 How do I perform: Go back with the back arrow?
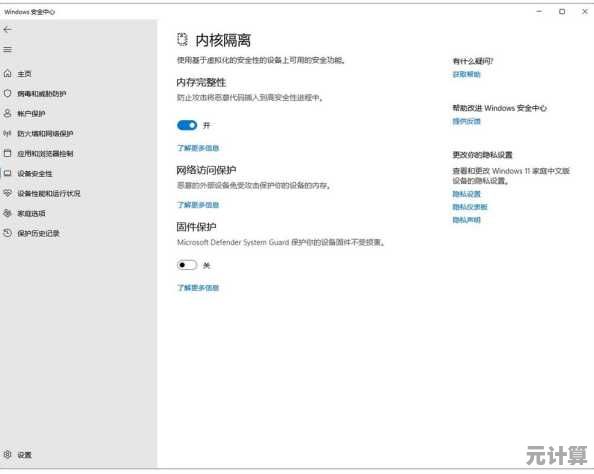point(8,30)
